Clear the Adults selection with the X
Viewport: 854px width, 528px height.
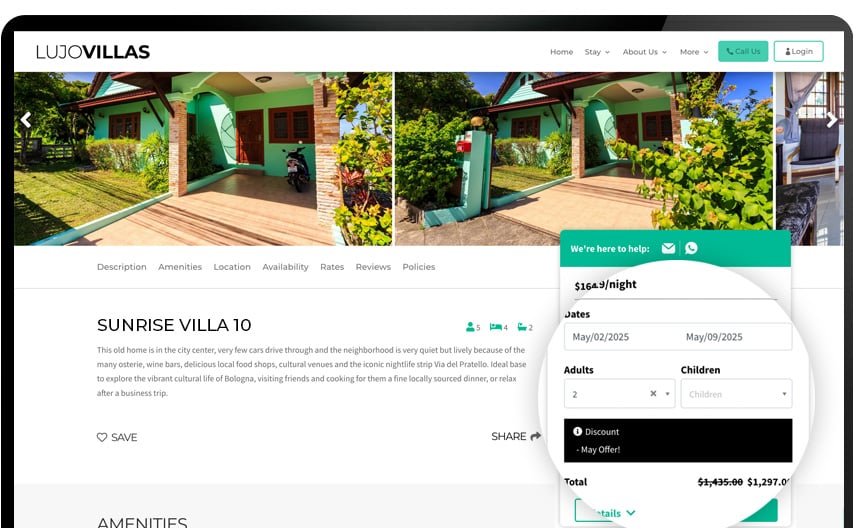pos(653,393)
